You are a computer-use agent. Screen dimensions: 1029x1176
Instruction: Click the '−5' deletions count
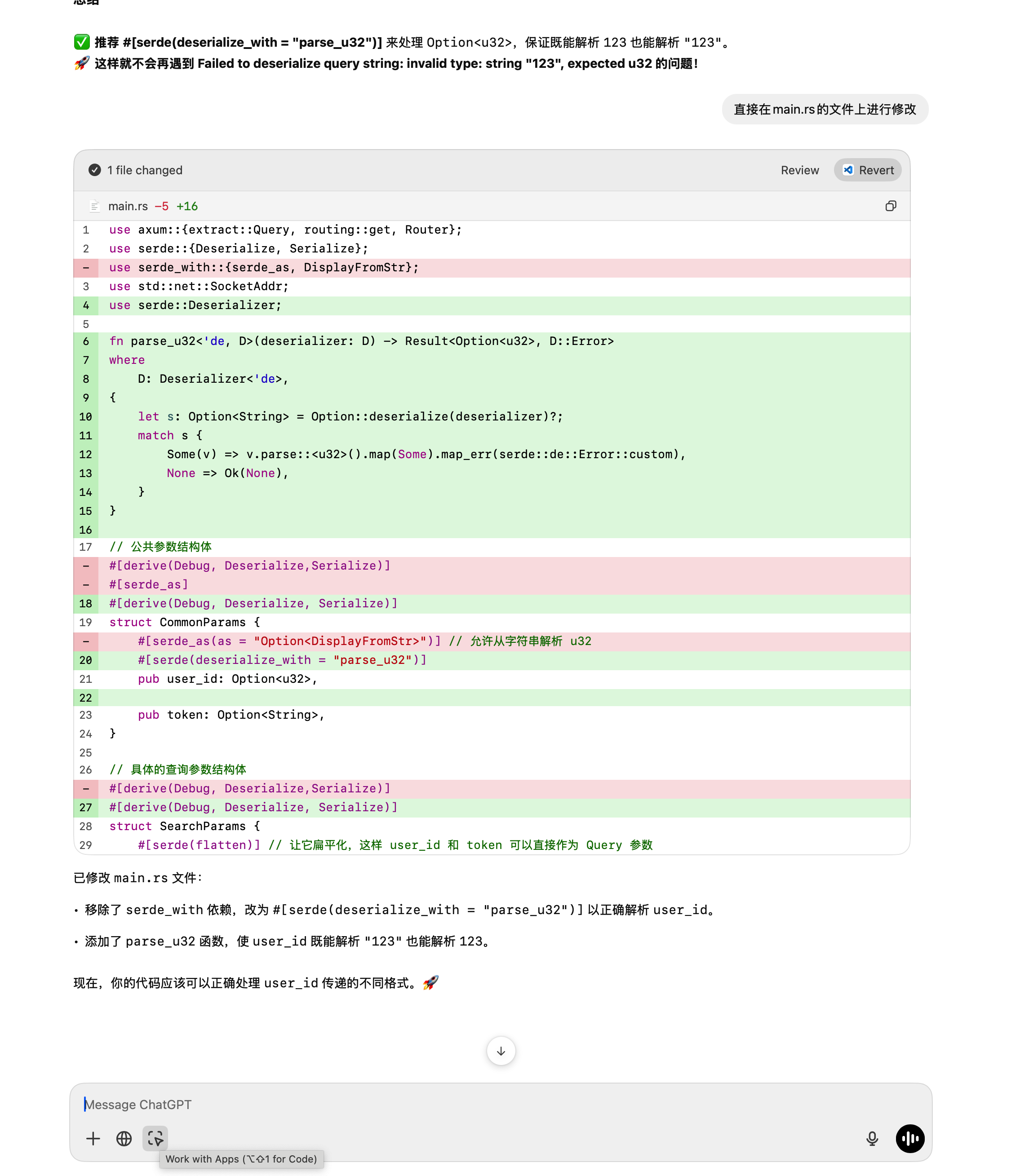click(161, 206)
